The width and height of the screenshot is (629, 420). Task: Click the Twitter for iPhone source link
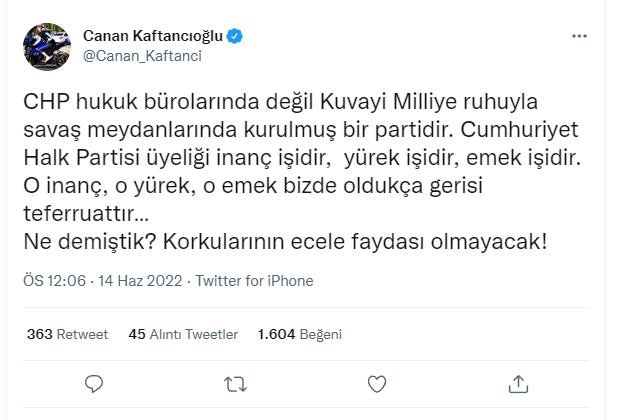point(254,281)
